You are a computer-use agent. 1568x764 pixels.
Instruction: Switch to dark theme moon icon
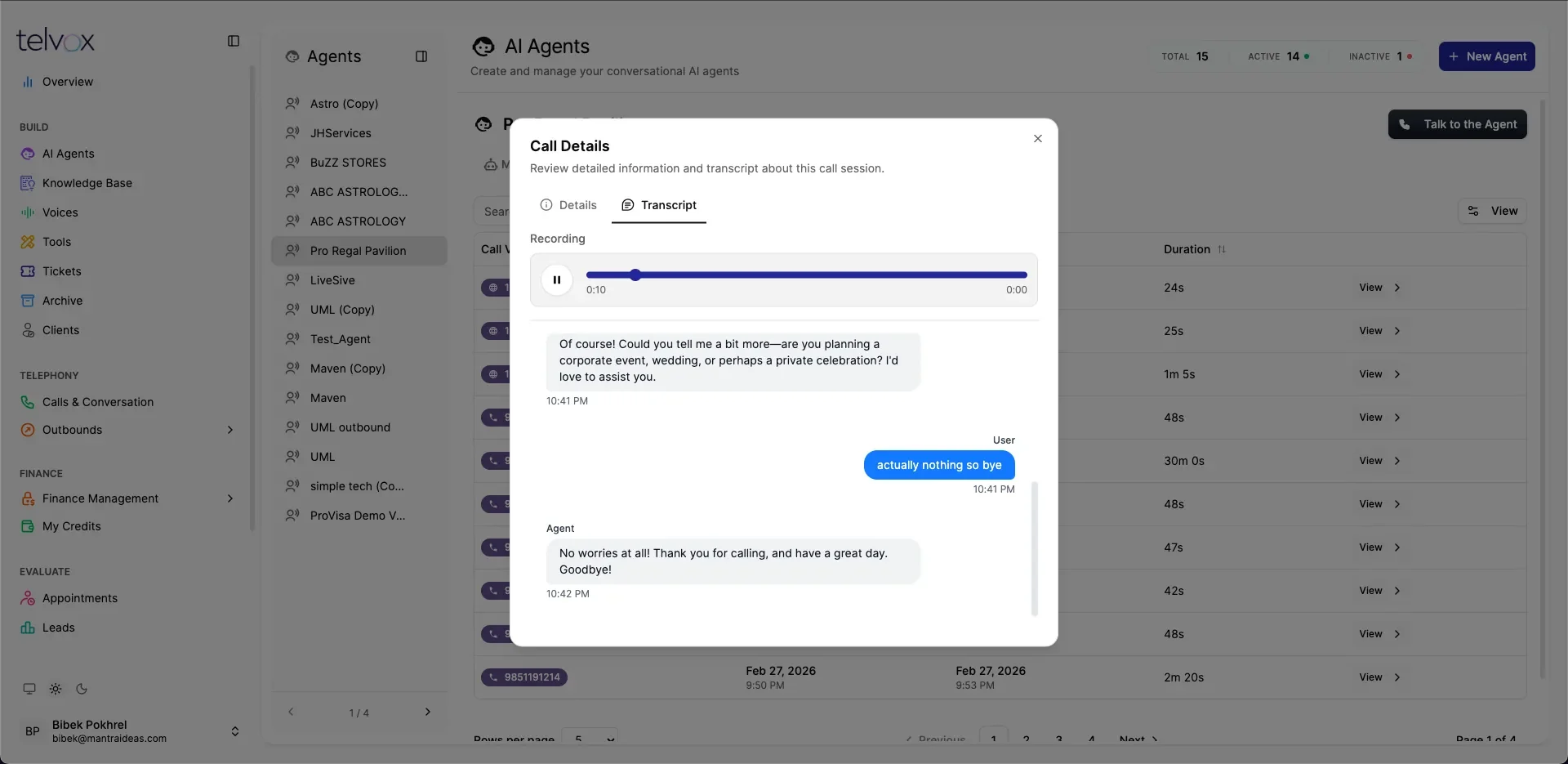click(x=82, y=689)
